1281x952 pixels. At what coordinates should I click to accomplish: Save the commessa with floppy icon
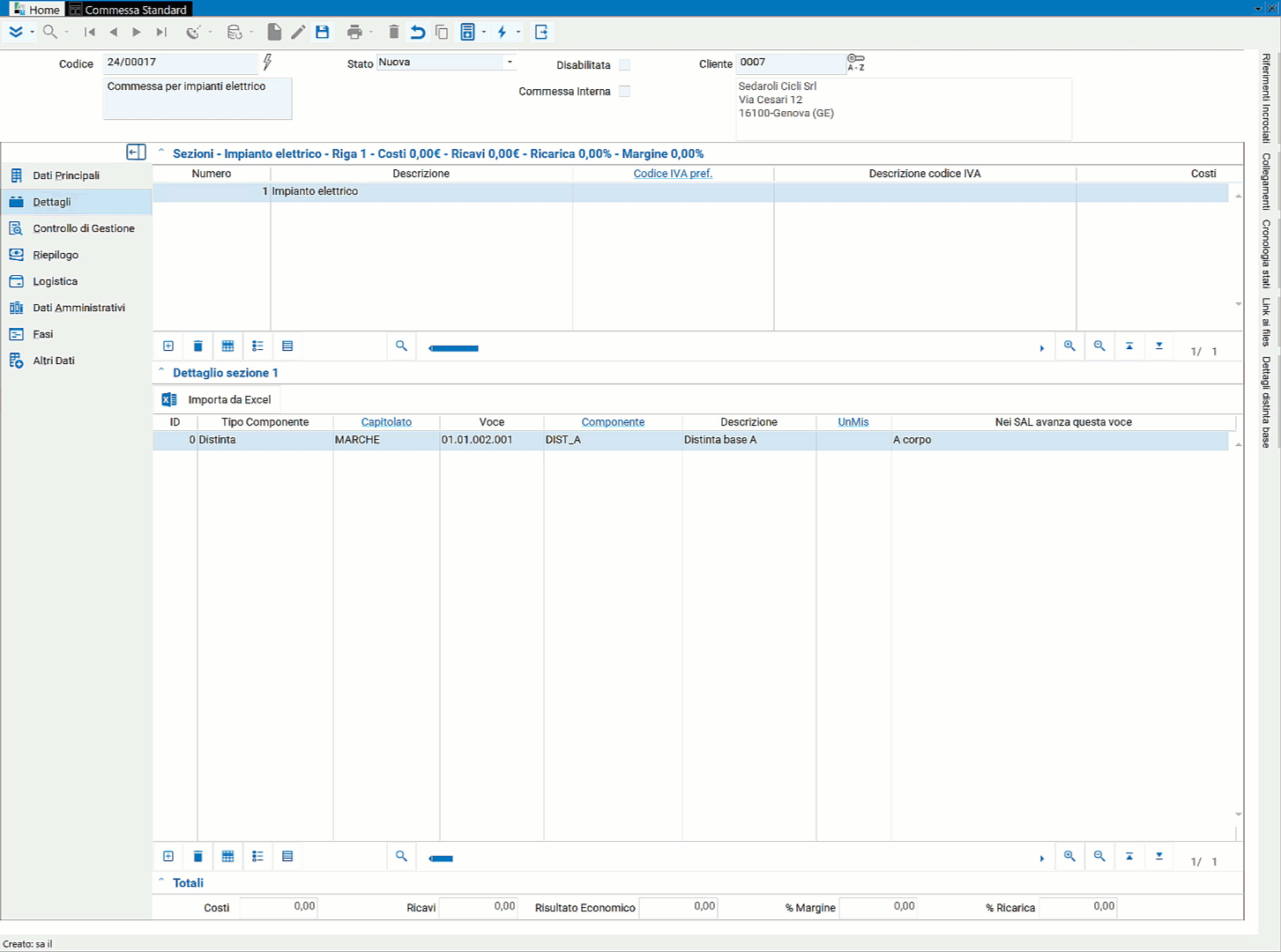pos(323,33)
